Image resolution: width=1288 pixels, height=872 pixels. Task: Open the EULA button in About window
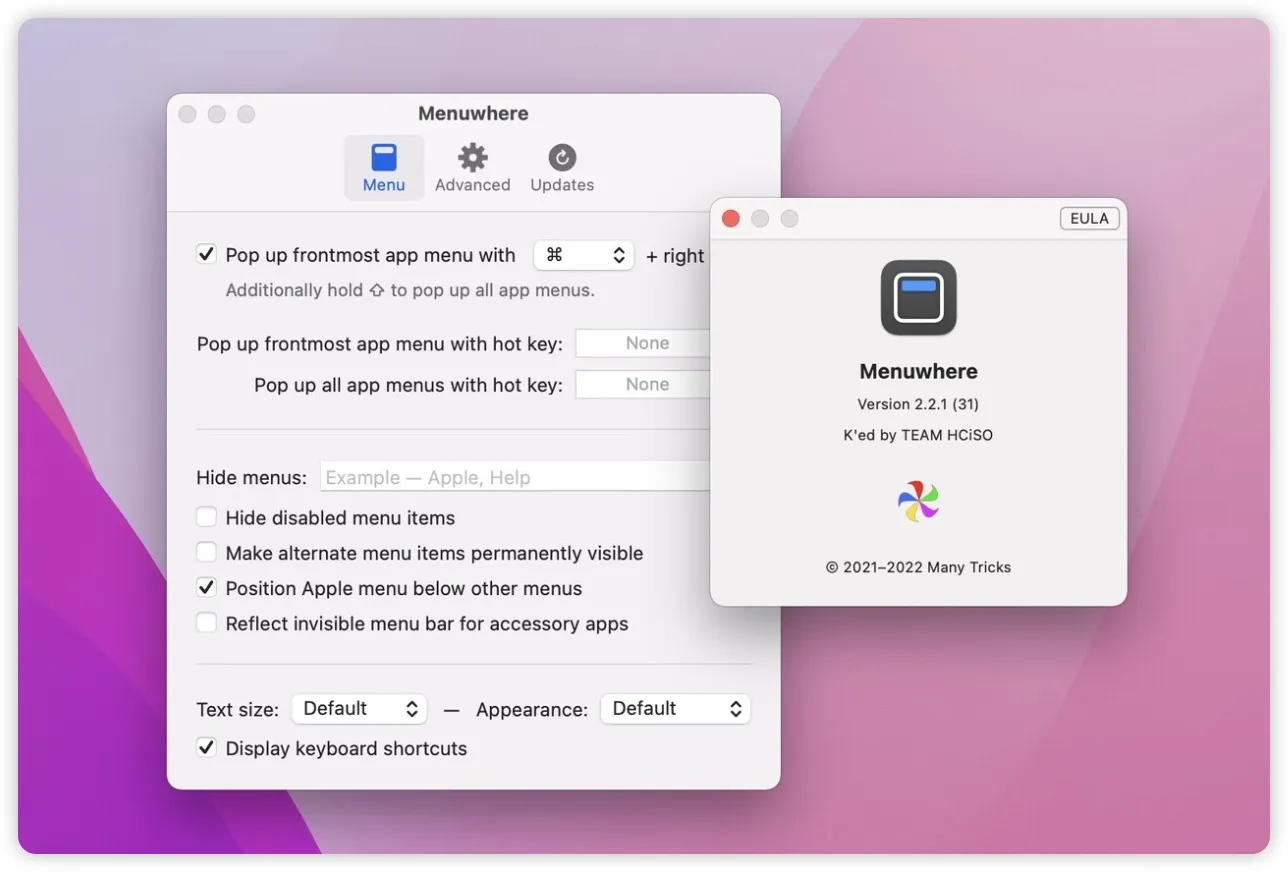pyautogui.click(x=1089, y=218)
